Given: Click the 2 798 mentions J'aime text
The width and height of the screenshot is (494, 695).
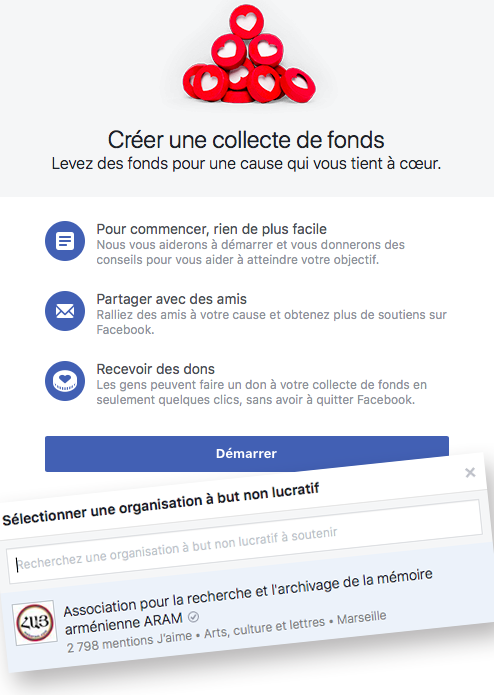Looking at the screenshot, I should [x=129, y=642].
